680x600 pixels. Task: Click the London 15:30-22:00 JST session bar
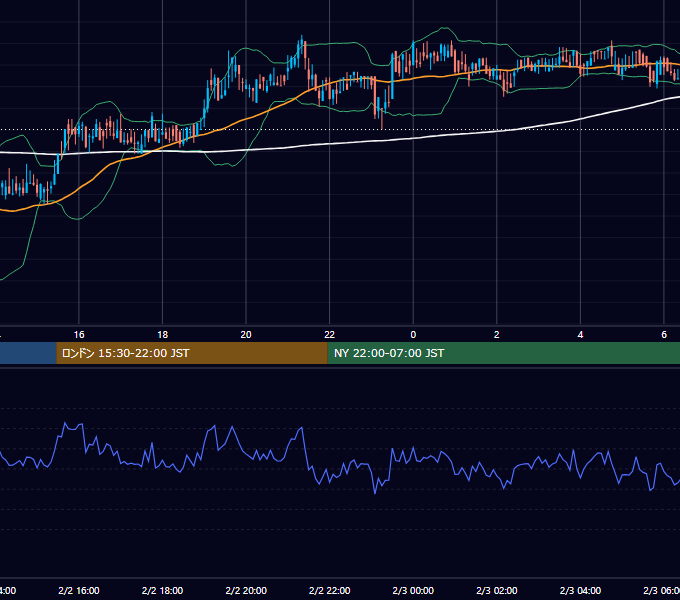click(192, 353)
